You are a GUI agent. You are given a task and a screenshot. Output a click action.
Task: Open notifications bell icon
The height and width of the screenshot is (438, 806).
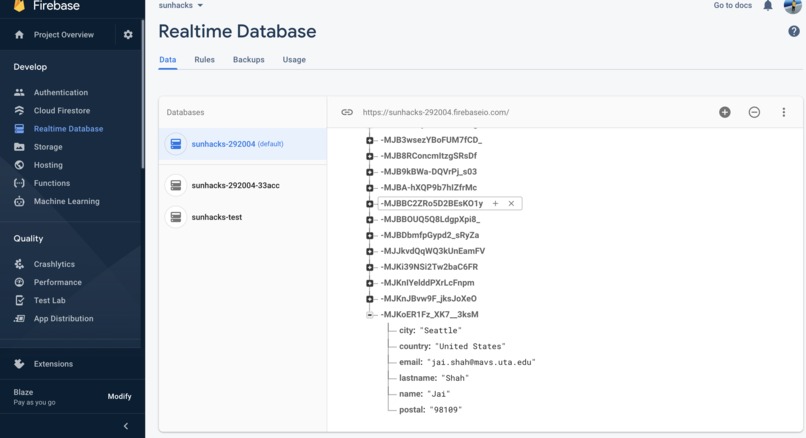coord(767,6)
